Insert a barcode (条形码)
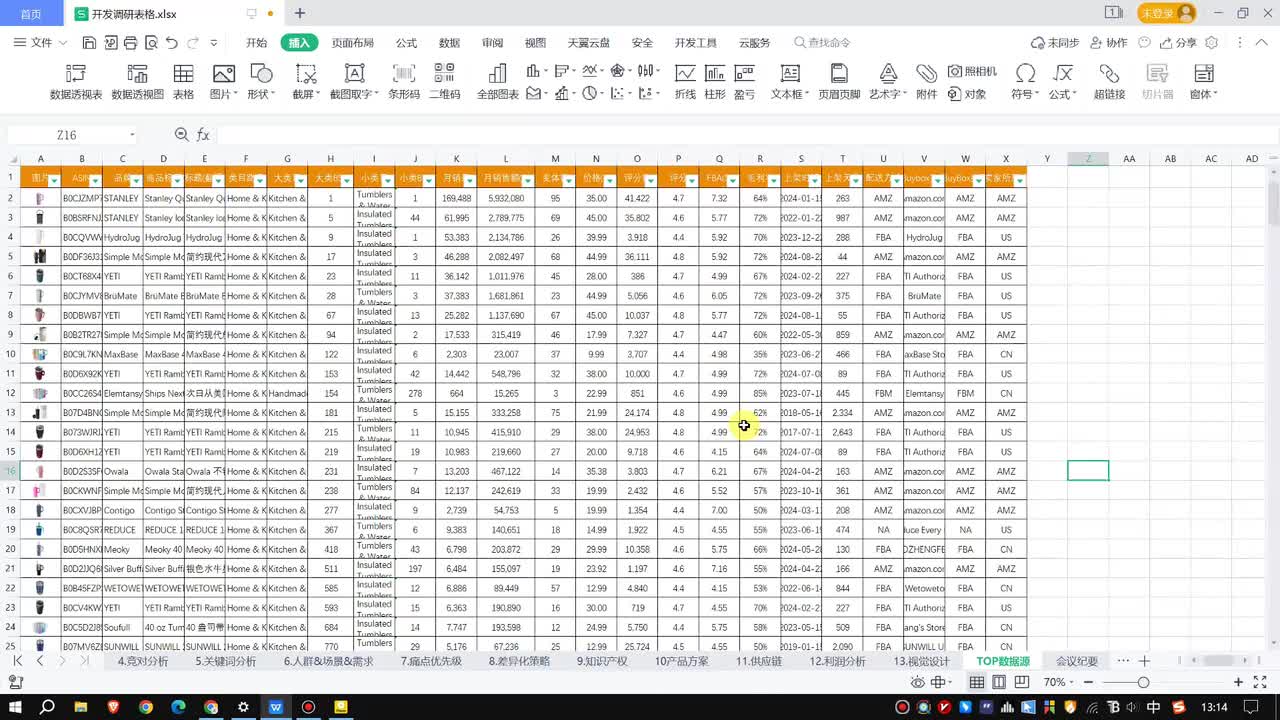 (x=404, y=82)
